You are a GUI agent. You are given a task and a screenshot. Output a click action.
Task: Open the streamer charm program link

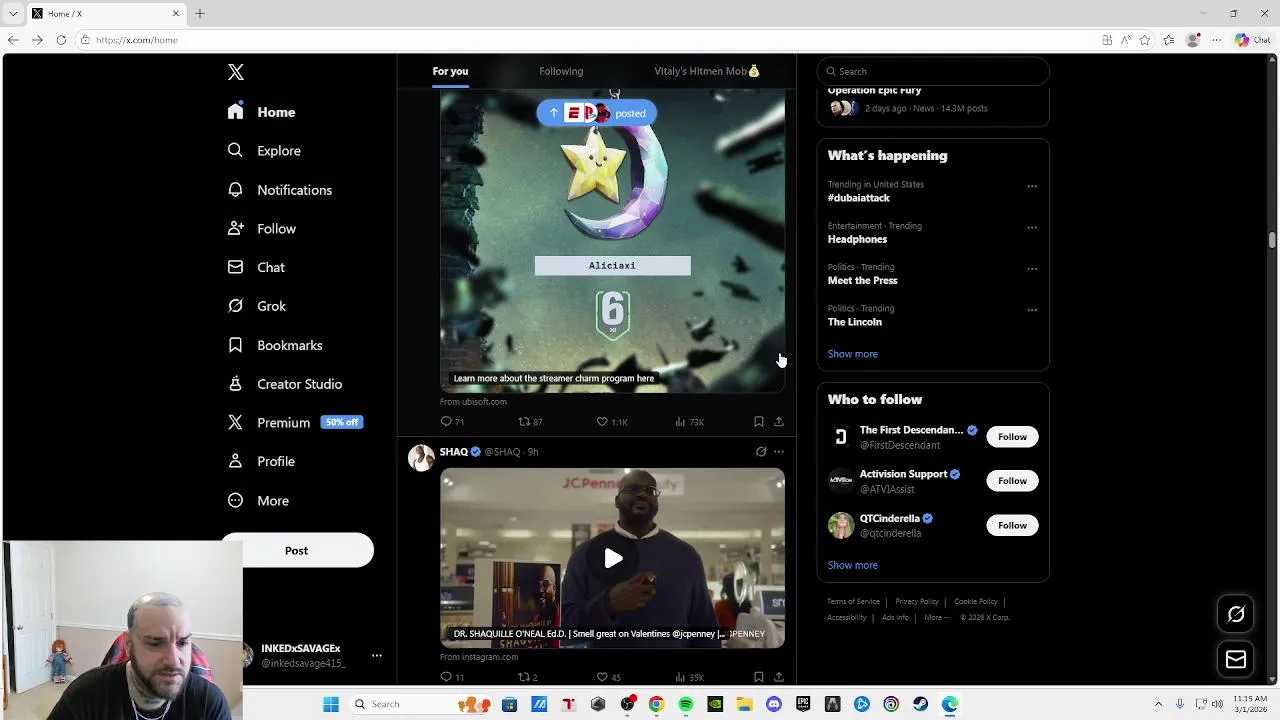(x=554, y=378)
